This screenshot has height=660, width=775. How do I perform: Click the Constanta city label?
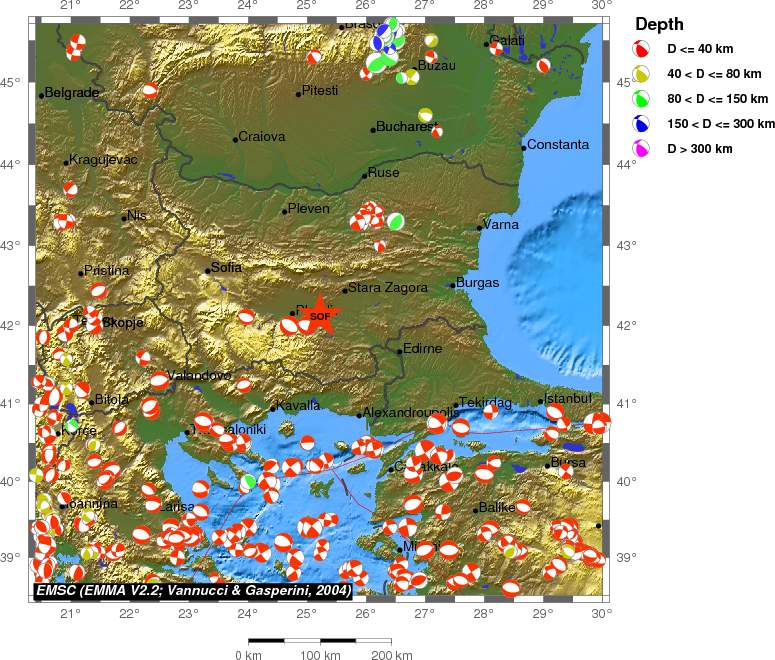[558, 144]
